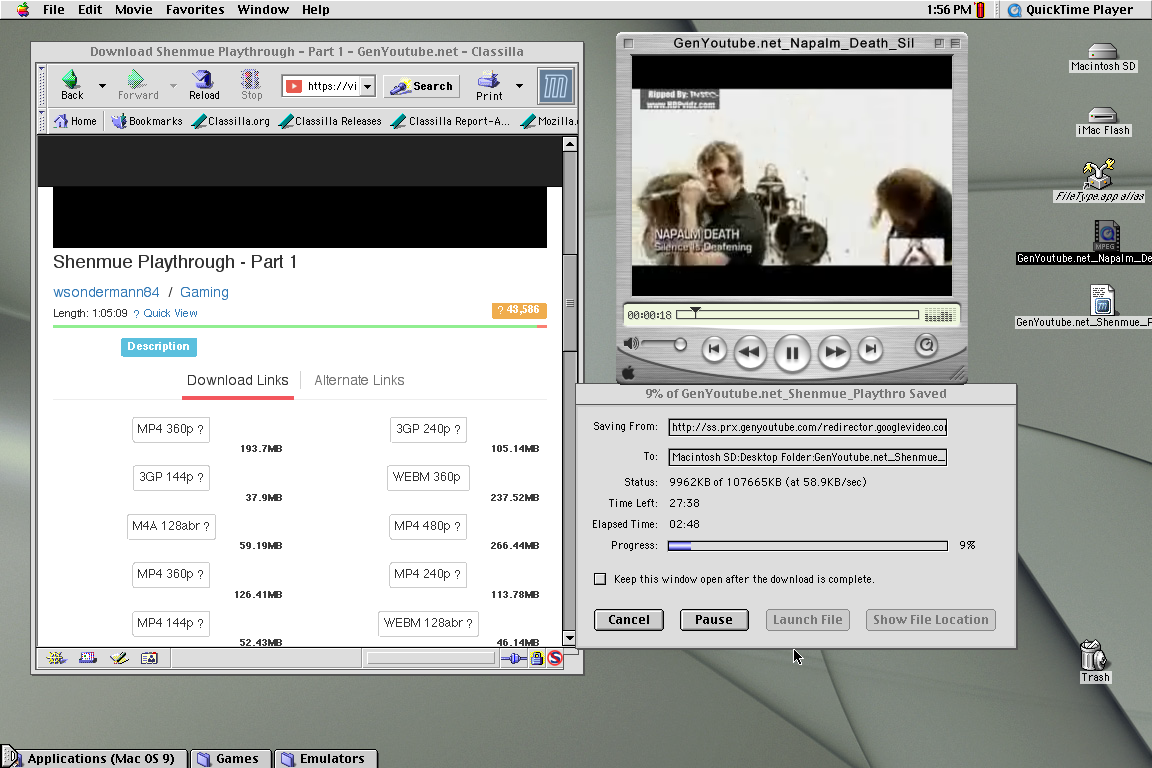Click the QuickTime volume slider knob
The width and height of the screenshot is (1152, 768).
coord(680,344)
